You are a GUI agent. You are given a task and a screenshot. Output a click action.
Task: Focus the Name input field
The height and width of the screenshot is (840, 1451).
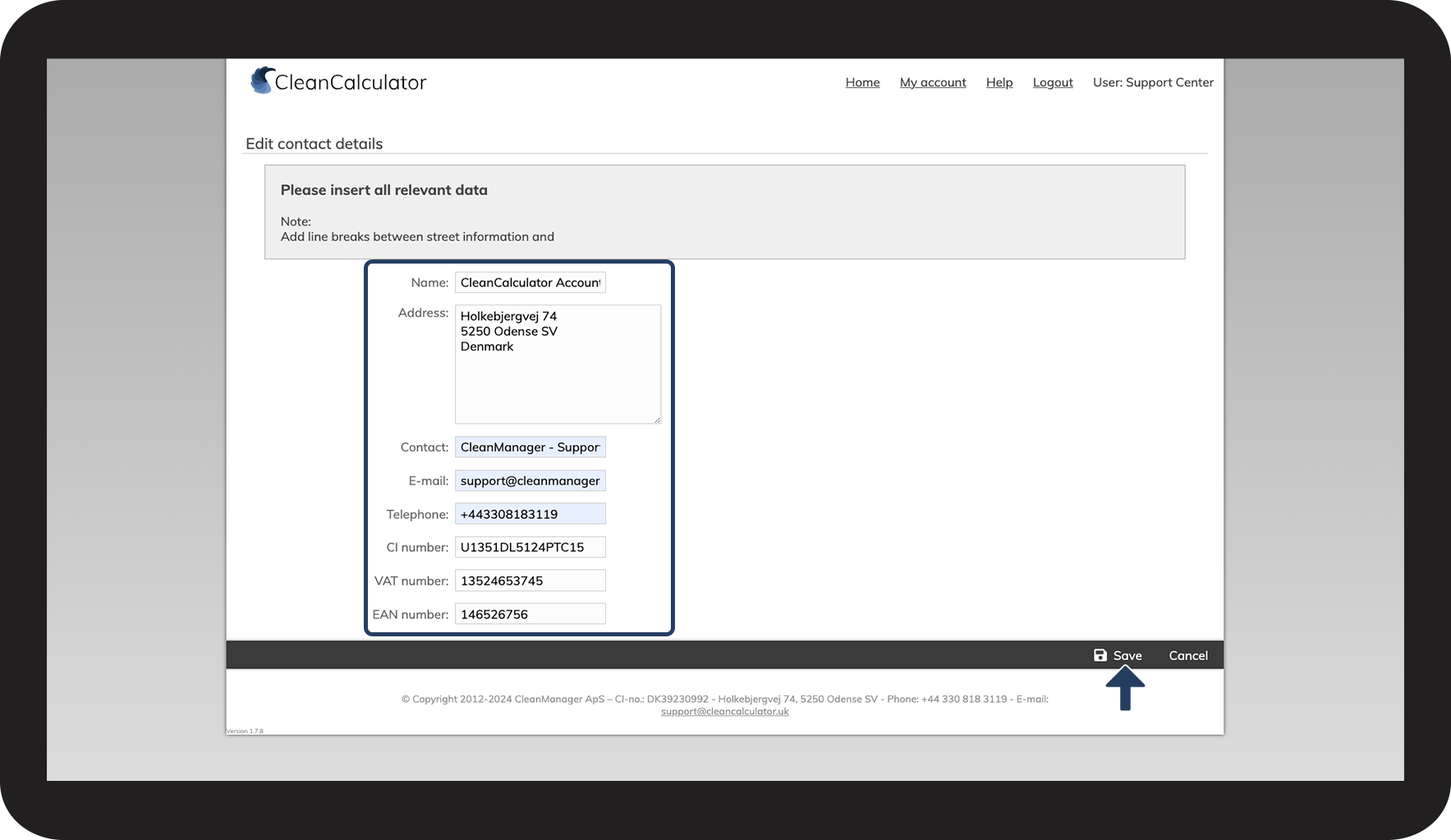click(x=530, y=282)
